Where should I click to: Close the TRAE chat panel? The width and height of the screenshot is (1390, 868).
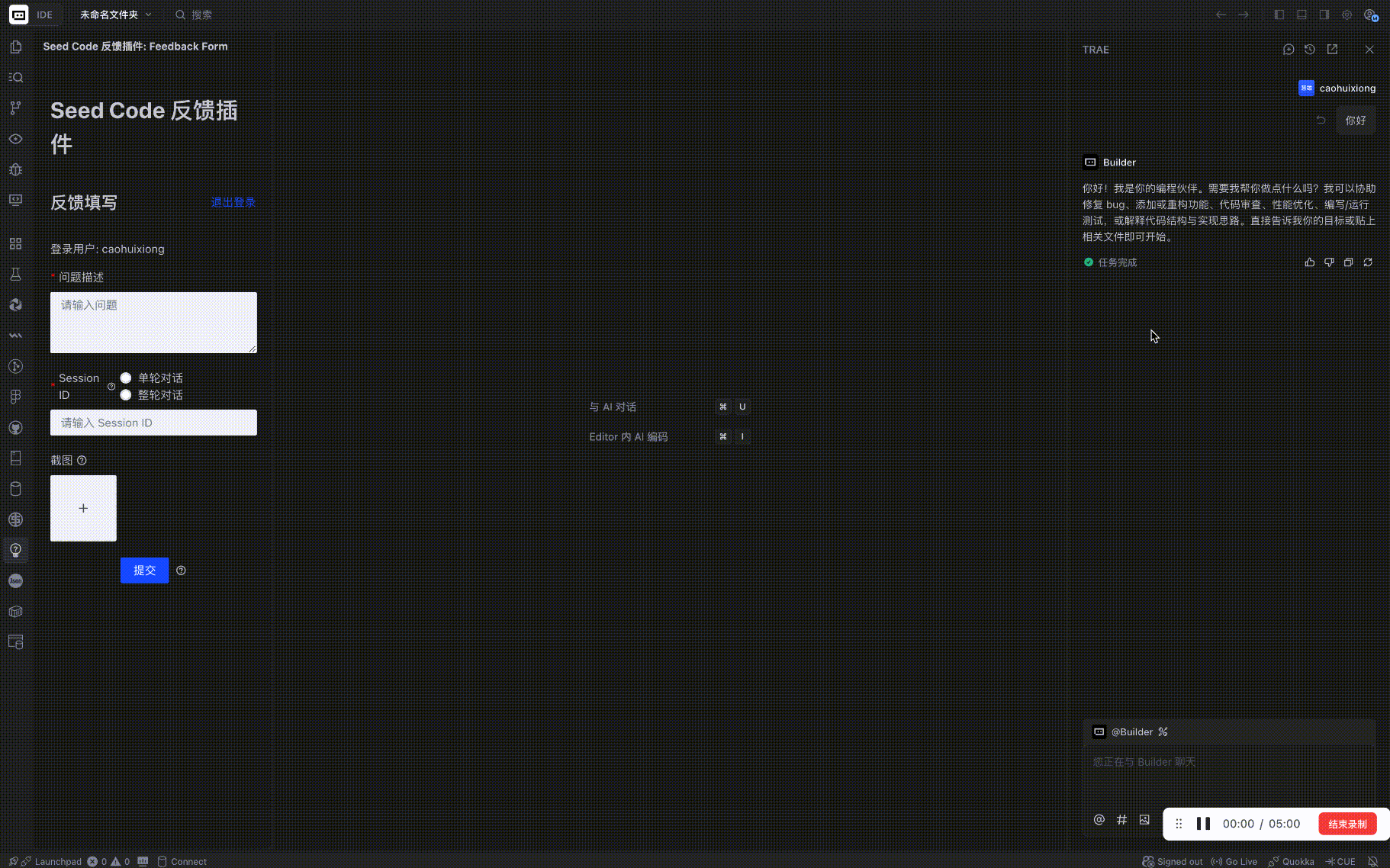pyautogui.click(x=1369, y=50)
